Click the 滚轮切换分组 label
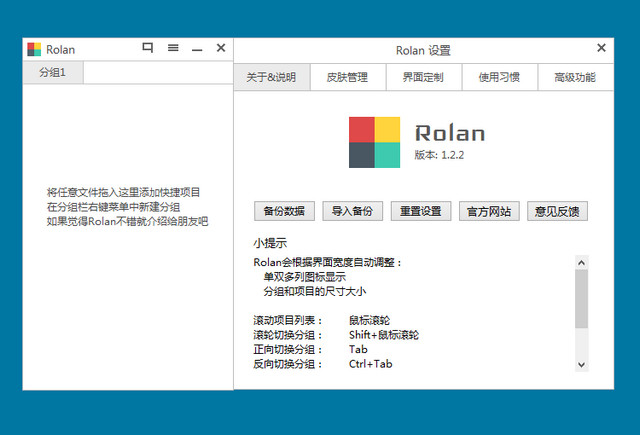640x435 pixels. [288, 335]
